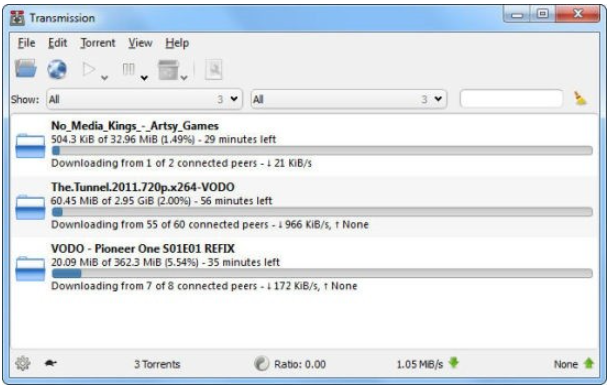Click the VODO Pioneer One progress bar
Image resolution: width=609 pixels, height=387 pixels.
tap(322, 273)
